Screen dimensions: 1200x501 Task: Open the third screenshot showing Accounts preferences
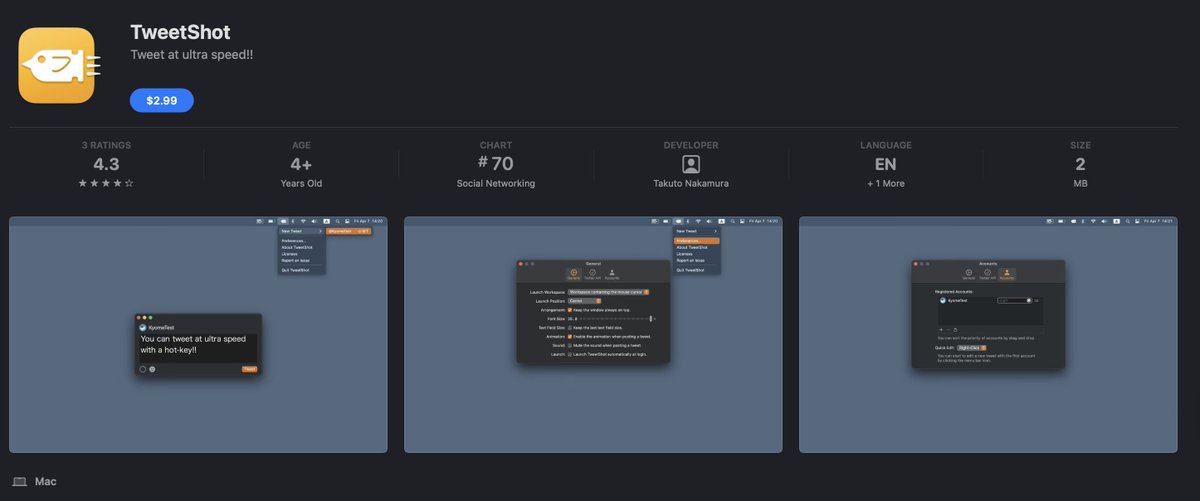coord(988,334)
